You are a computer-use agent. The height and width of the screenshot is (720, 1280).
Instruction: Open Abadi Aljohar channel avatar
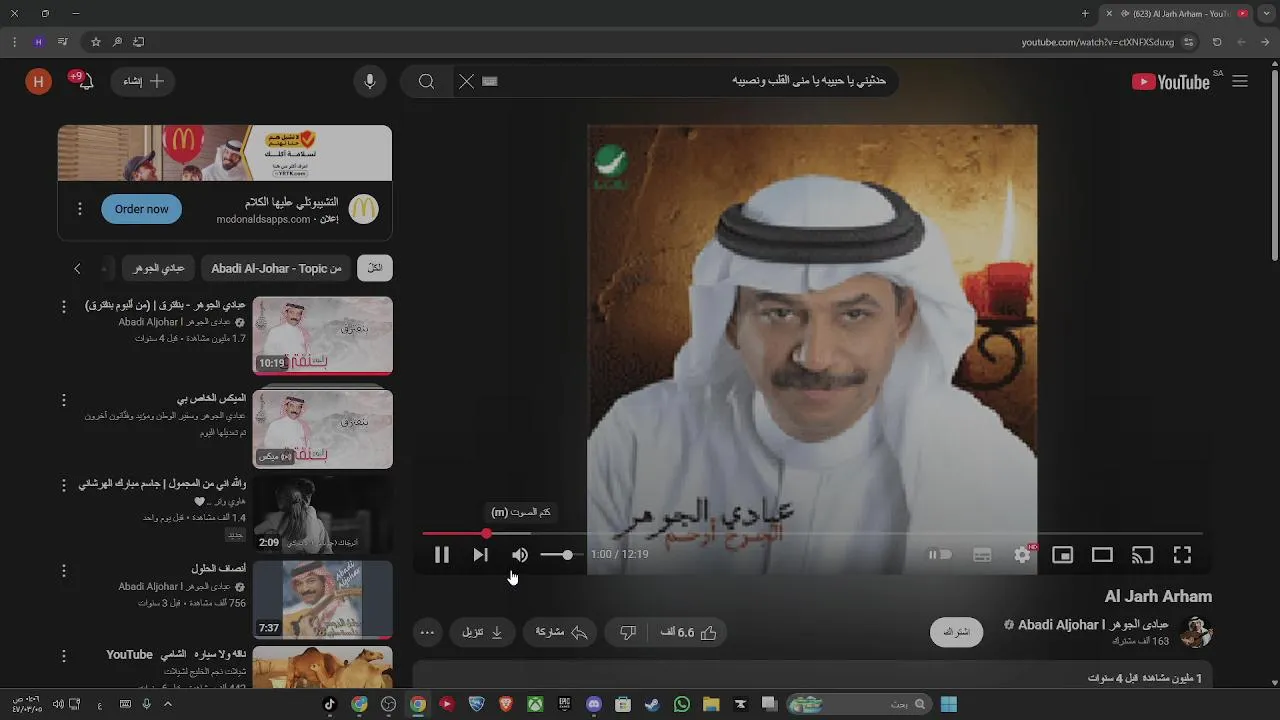[x=1196, y=632]
